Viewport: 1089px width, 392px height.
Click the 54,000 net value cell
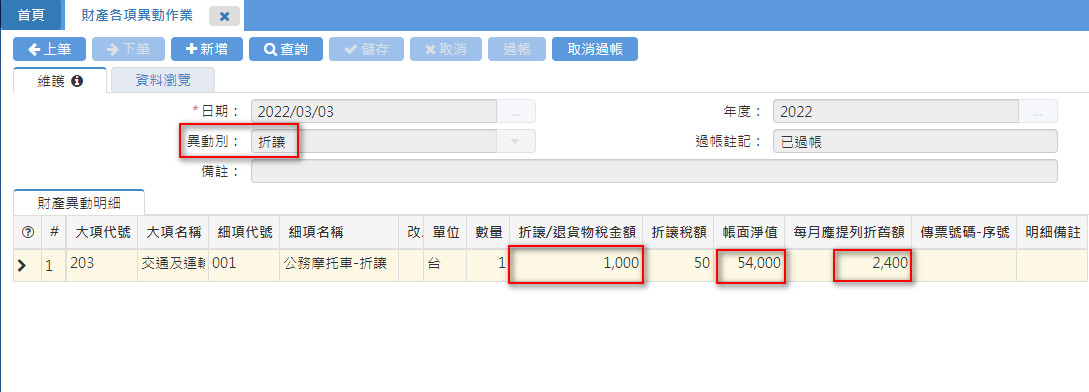(750, 266)
